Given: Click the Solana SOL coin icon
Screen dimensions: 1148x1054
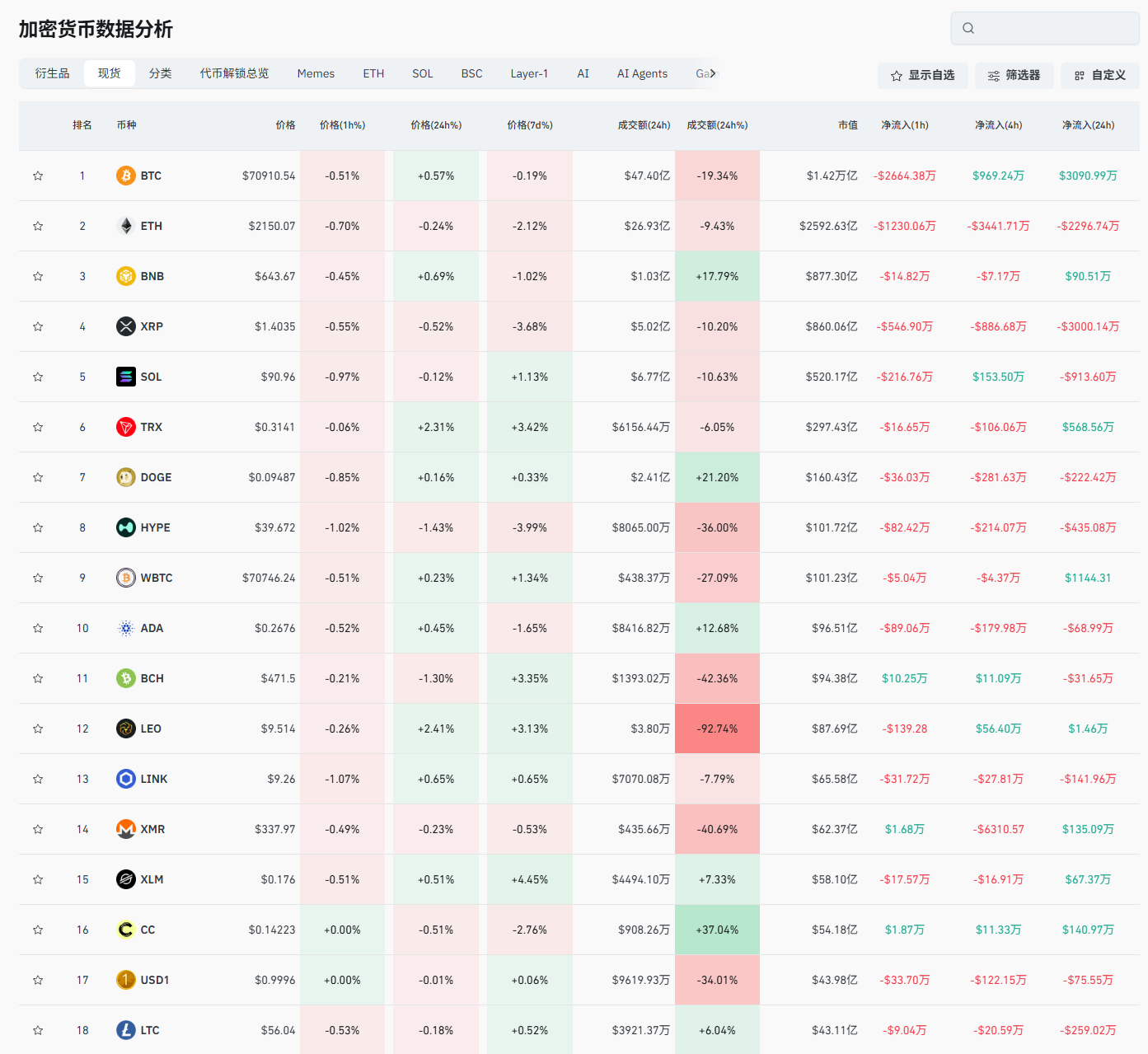Looking at the screenshot, I should pos(125,377).
